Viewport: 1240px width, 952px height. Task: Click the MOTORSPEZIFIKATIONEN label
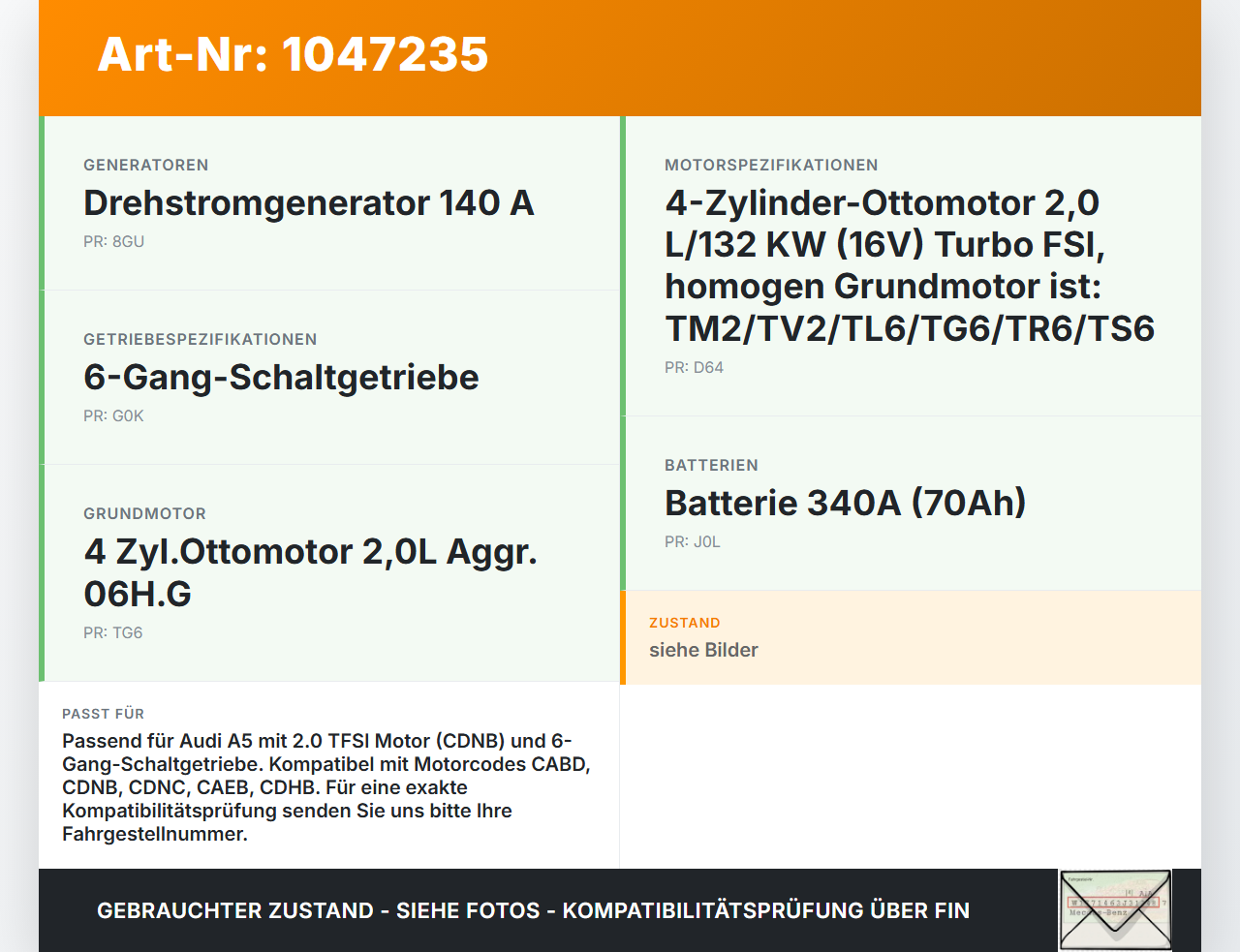pos(771,165)
